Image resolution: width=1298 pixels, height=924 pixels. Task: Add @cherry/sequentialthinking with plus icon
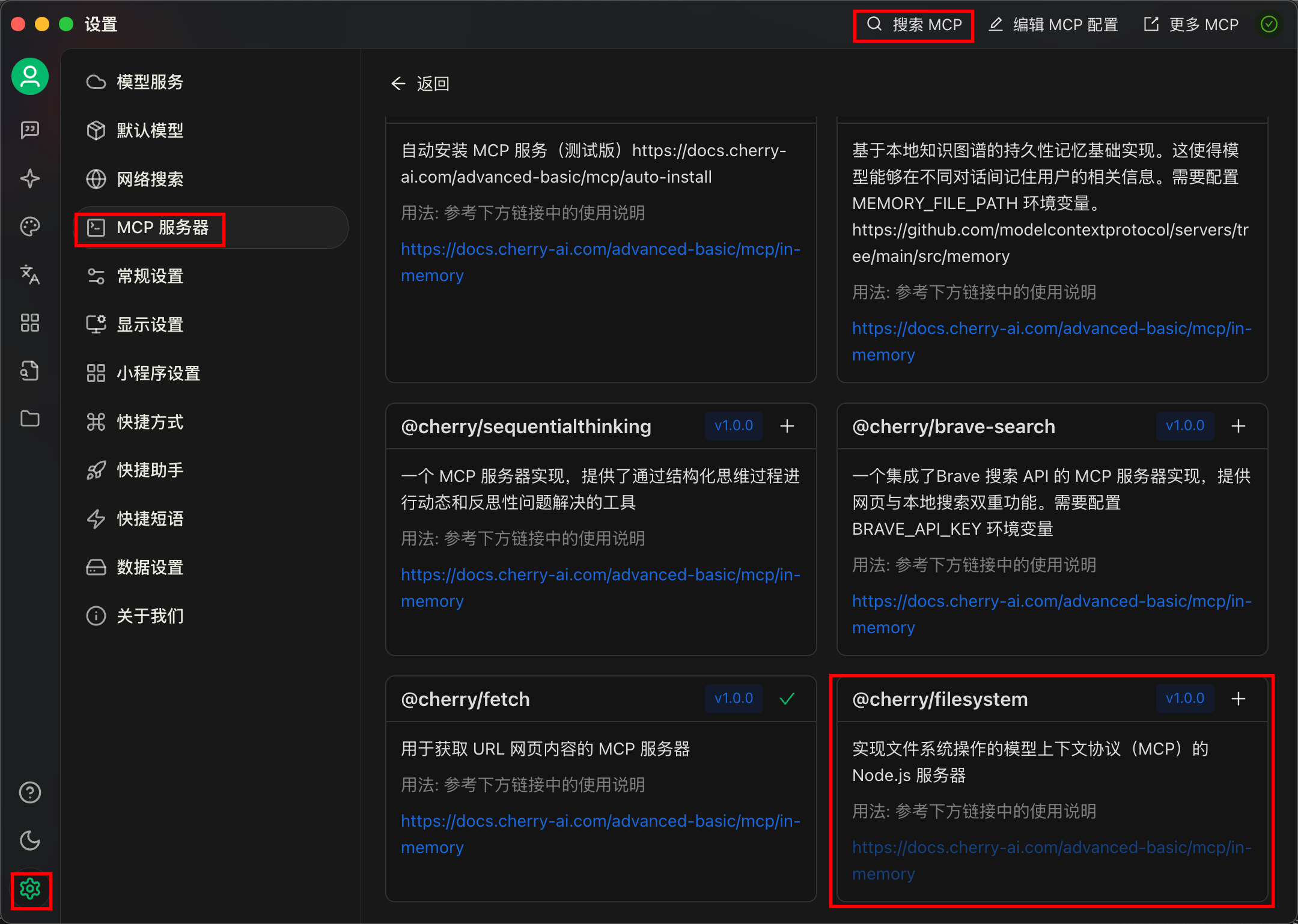(787, 426)
